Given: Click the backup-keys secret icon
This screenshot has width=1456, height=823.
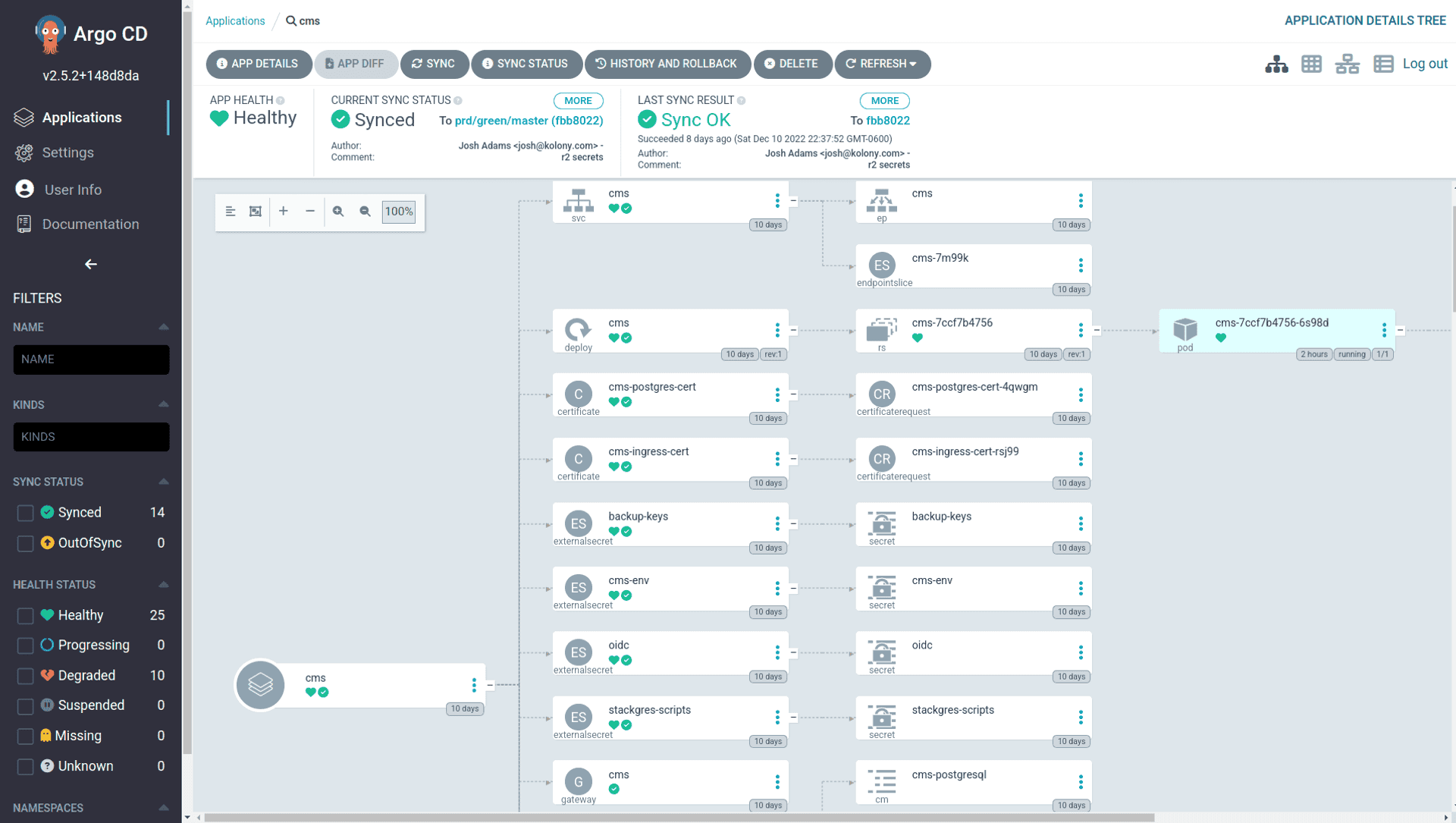Looking at the screenshot, I should coord(881,524).
